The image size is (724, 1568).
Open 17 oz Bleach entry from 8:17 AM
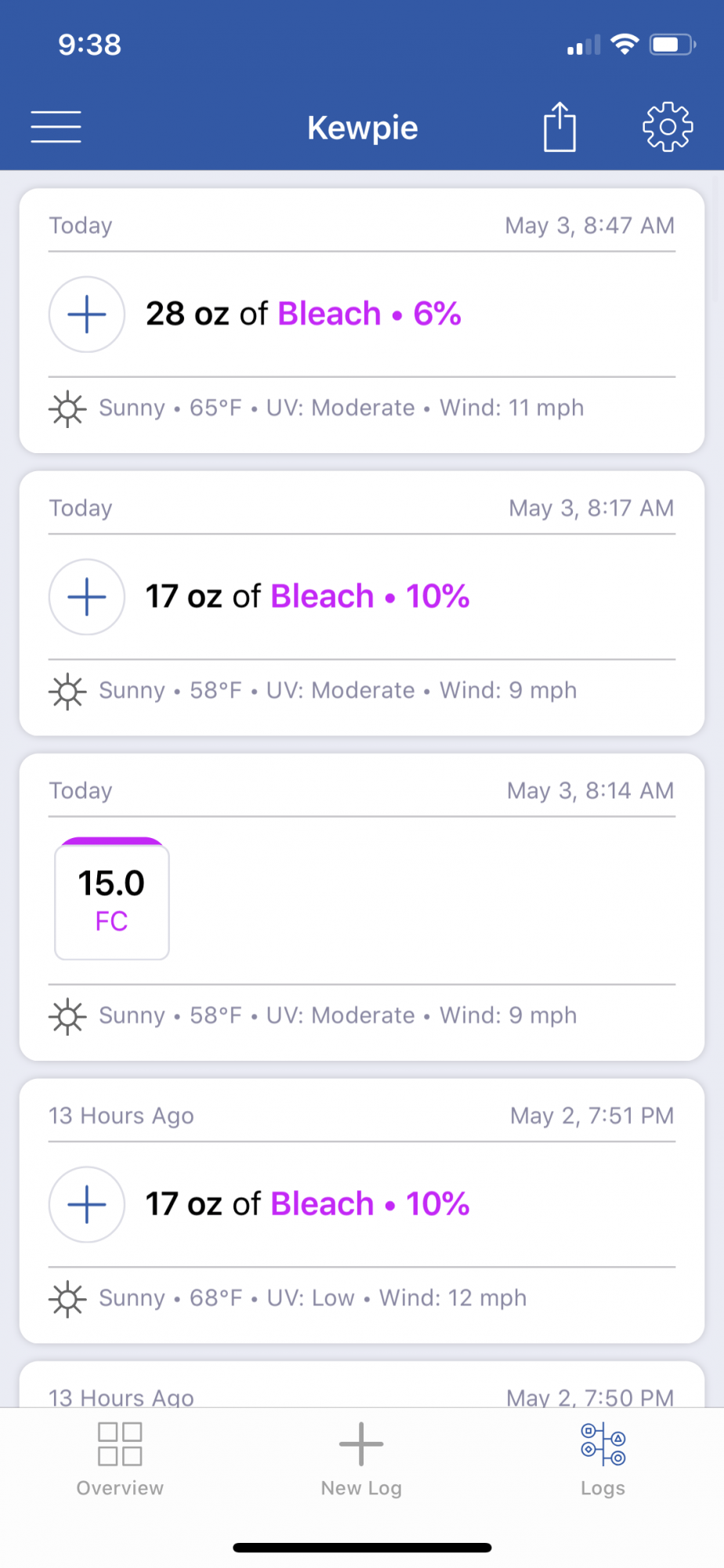click(307, 596)
